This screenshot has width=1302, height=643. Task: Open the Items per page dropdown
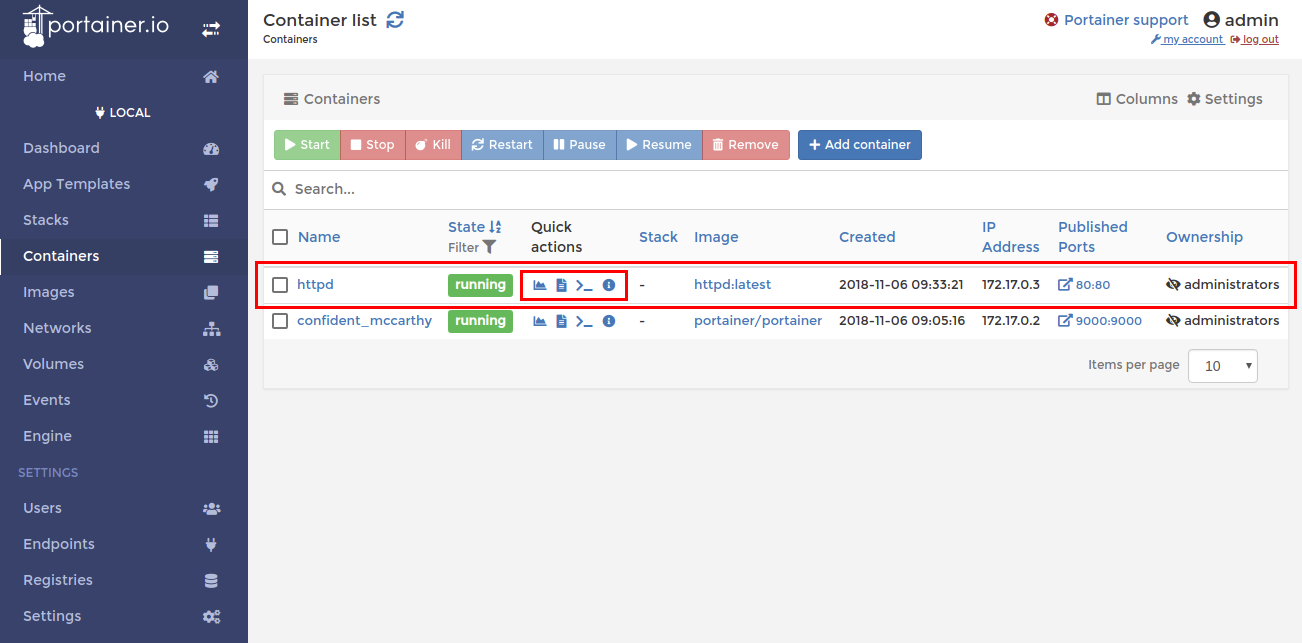[1222, 366]
